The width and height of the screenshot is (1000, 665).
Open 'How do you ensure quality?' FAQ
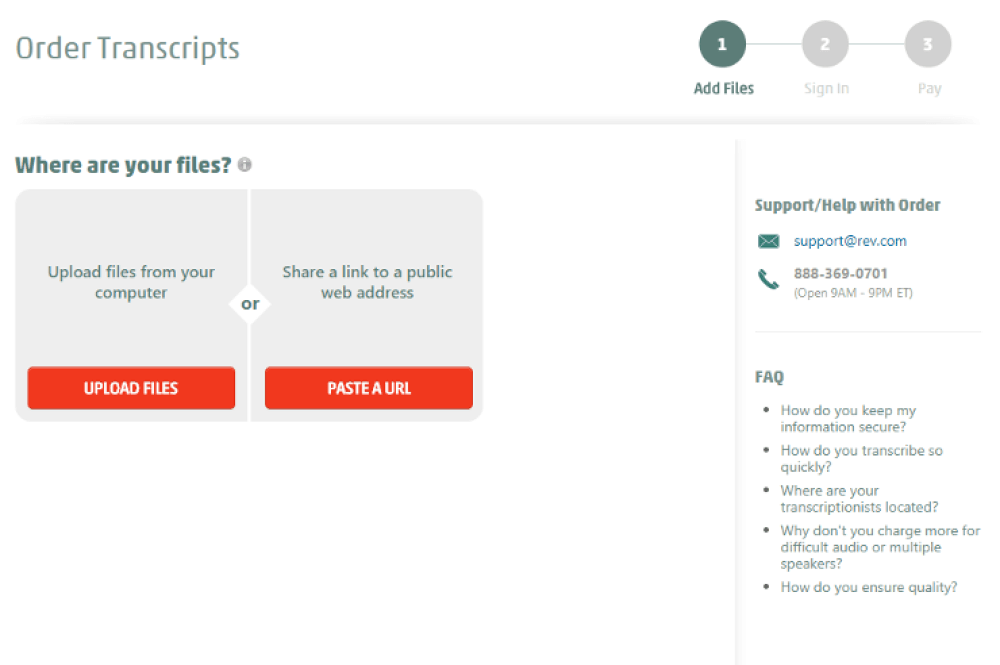pos(868,587)
